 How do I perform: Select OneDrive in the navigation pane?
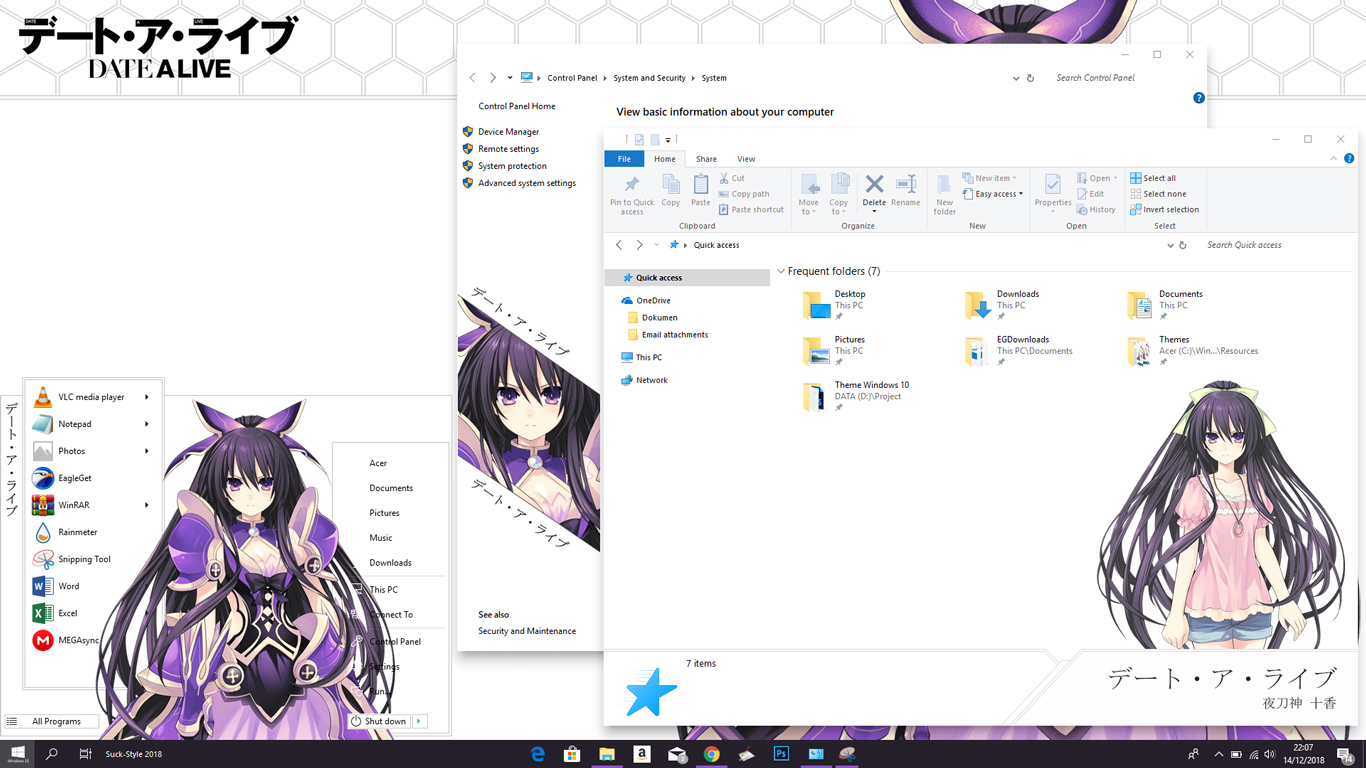(x=646, y=300)
